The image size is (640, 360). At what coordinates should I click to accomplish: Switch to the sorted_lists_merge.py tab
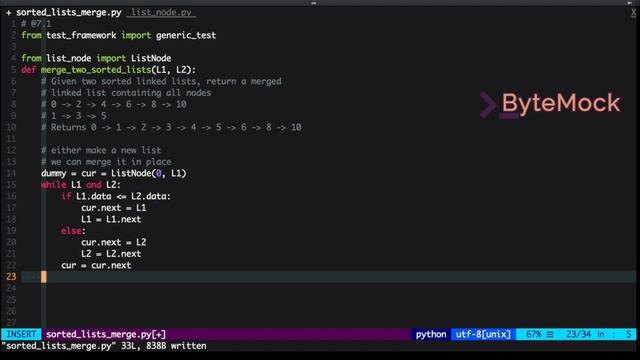point(69,13)
